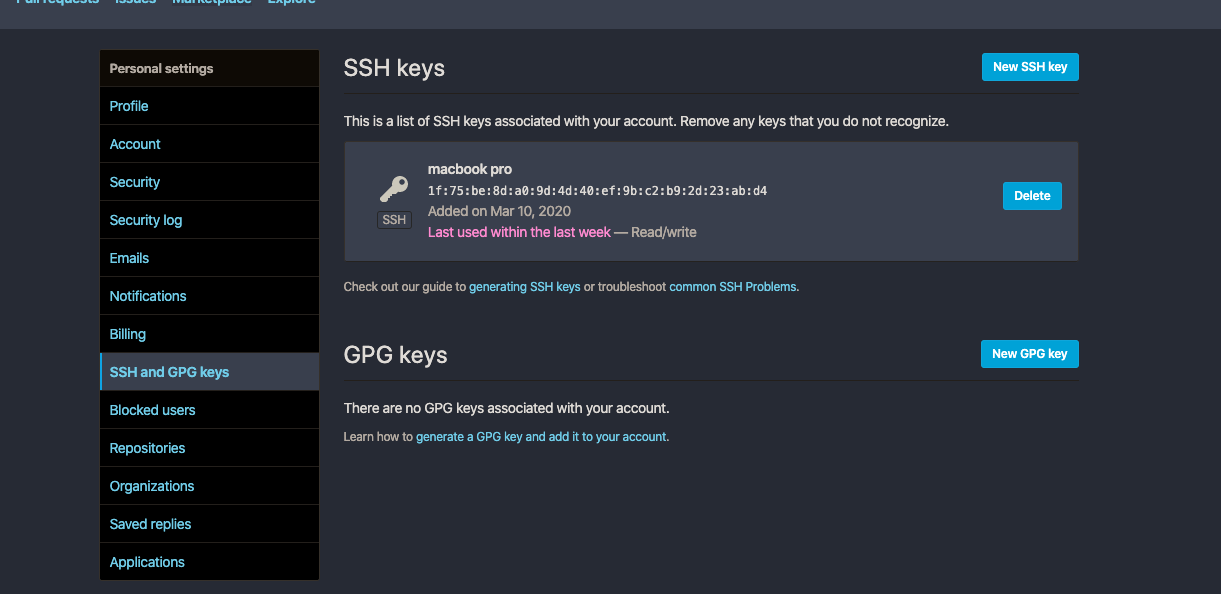1221x594 pixels.
Task: Add a new GPG key
Action: click(1029, 354)
